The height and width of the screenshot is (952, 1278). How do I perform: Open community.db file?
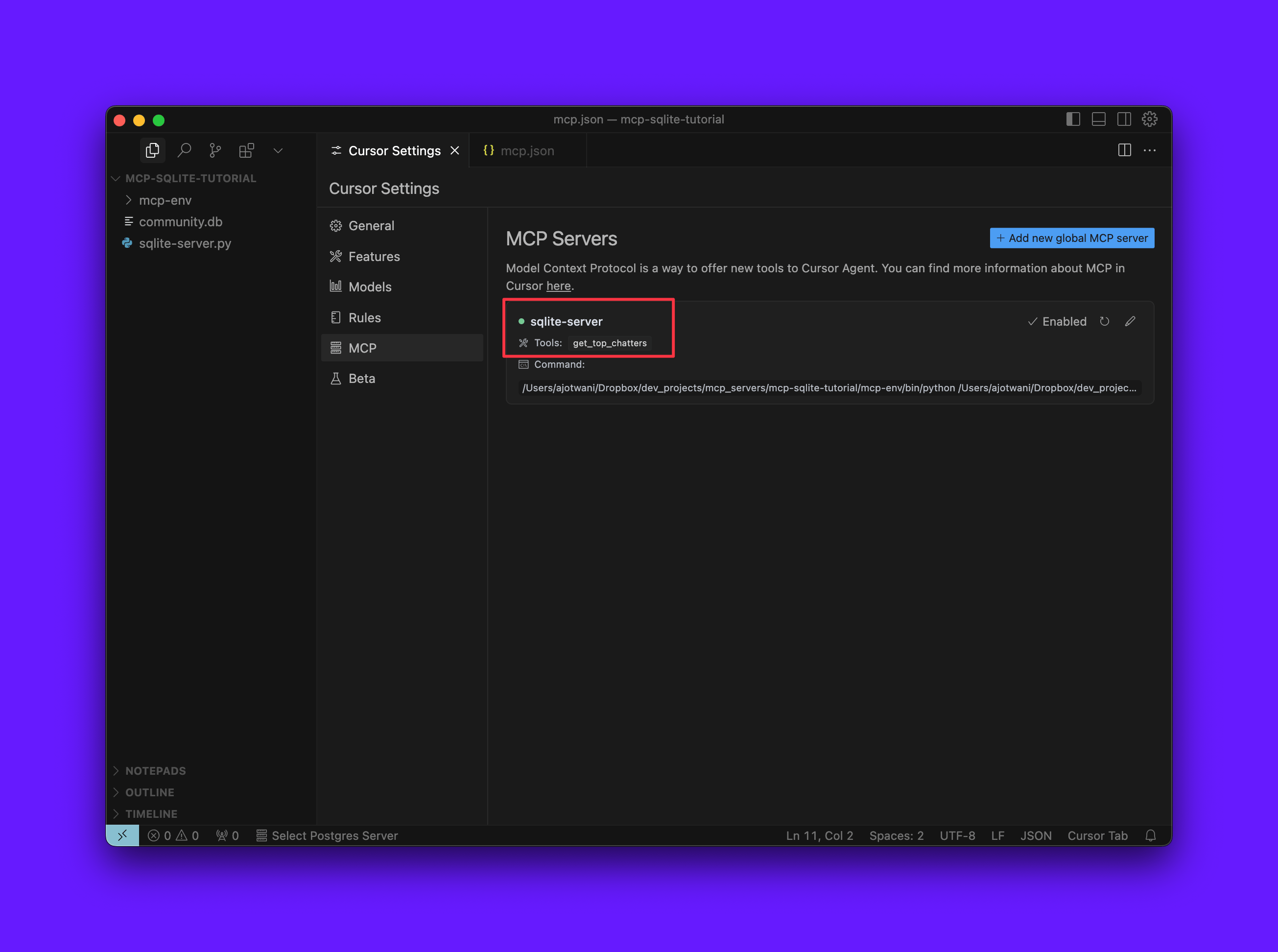tap(180, 222)
